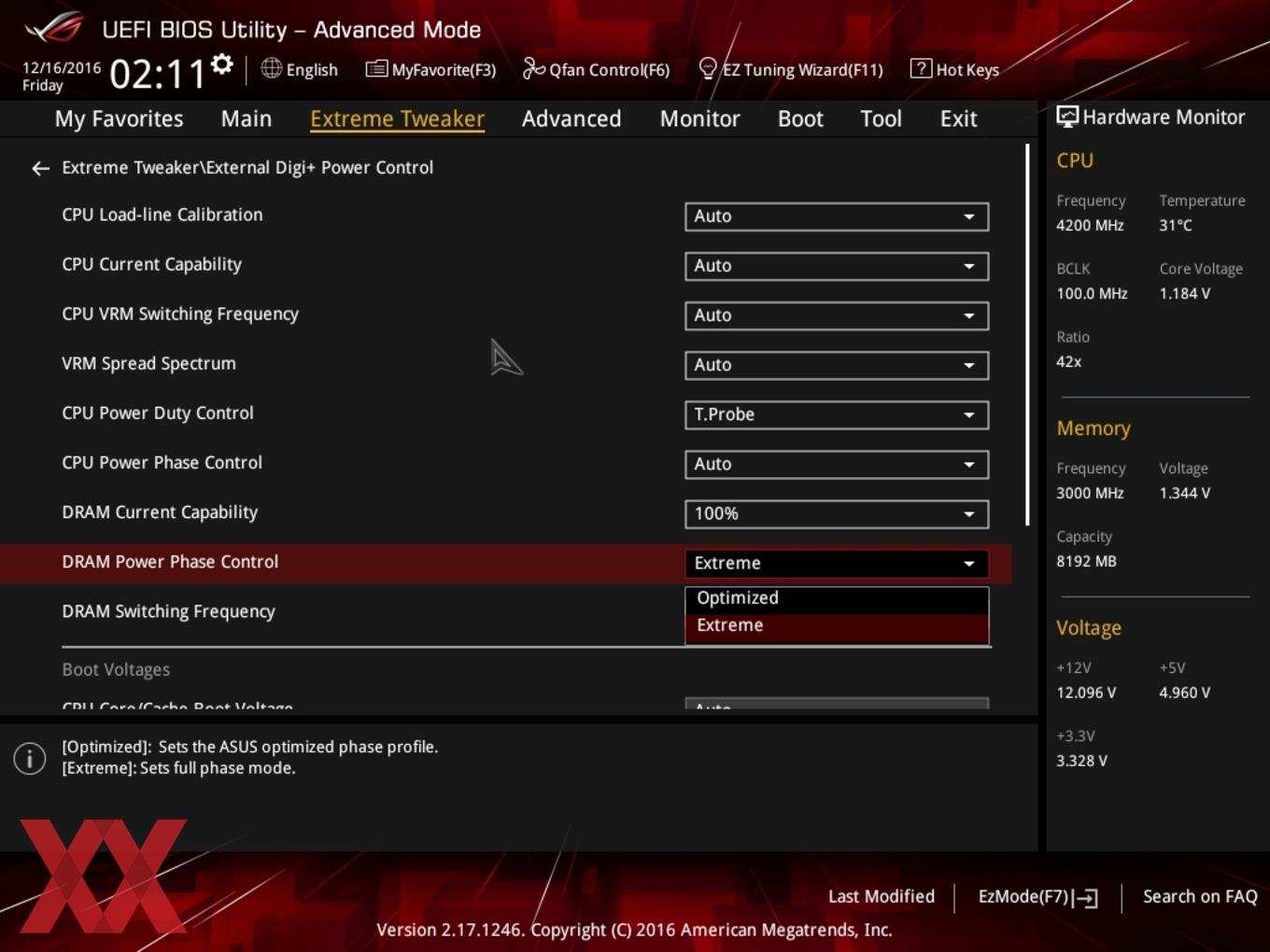Choose Extreme in the open list
Viewport: 1270px width, 952px height.
(837, 626)
